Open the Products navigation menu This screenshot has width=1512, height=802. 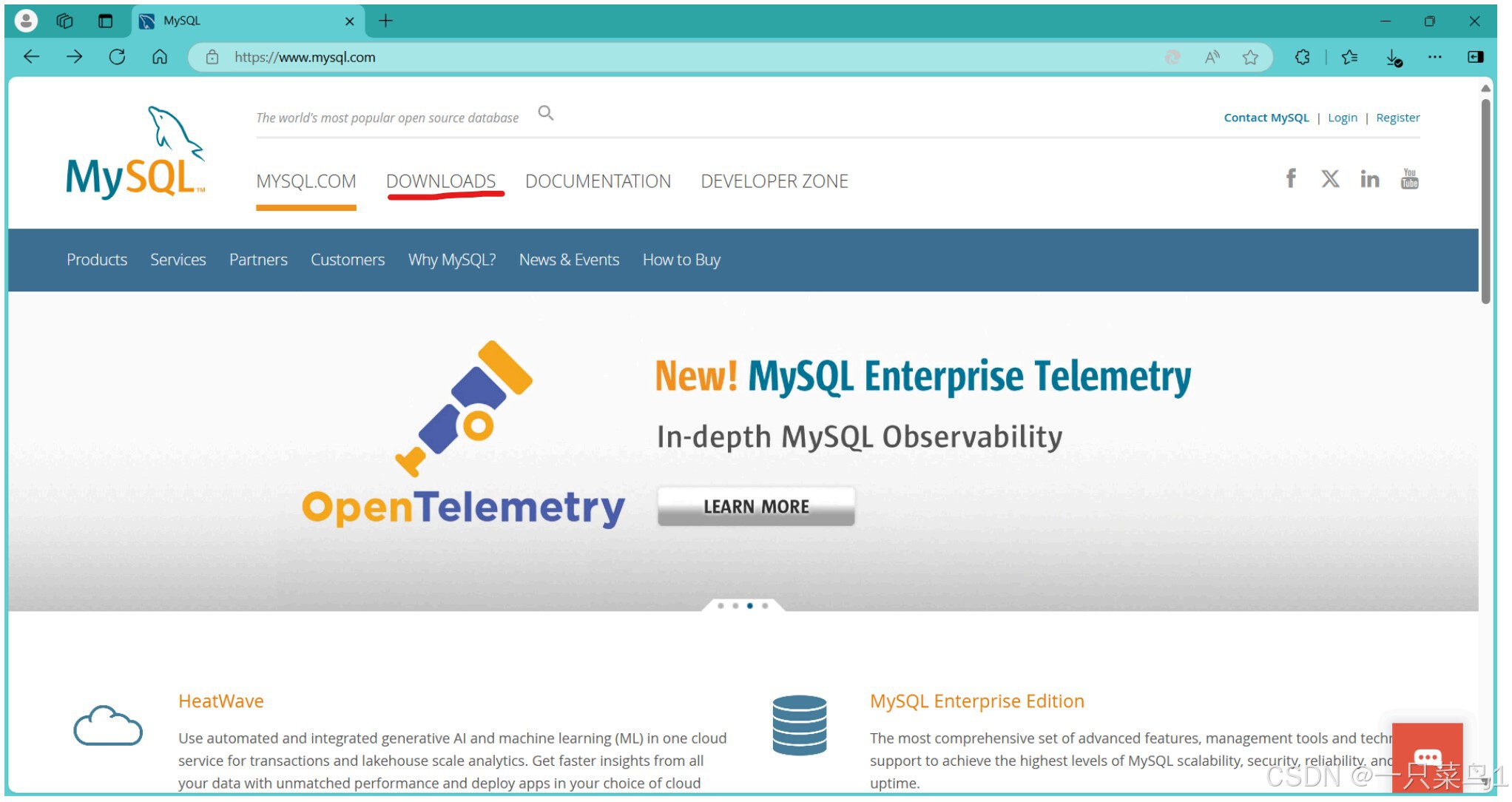pyautogui.click(x=96, y=260)
